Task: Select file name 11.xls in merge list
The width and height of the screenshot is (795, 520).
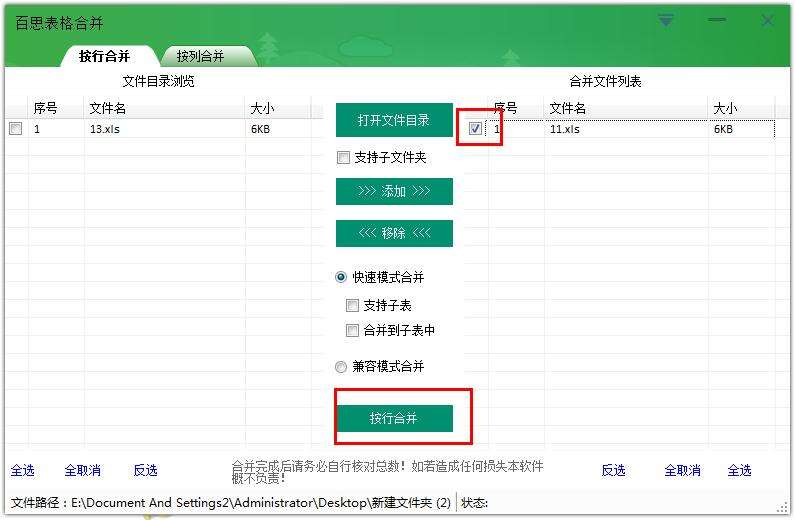Action: pos(565,129)
